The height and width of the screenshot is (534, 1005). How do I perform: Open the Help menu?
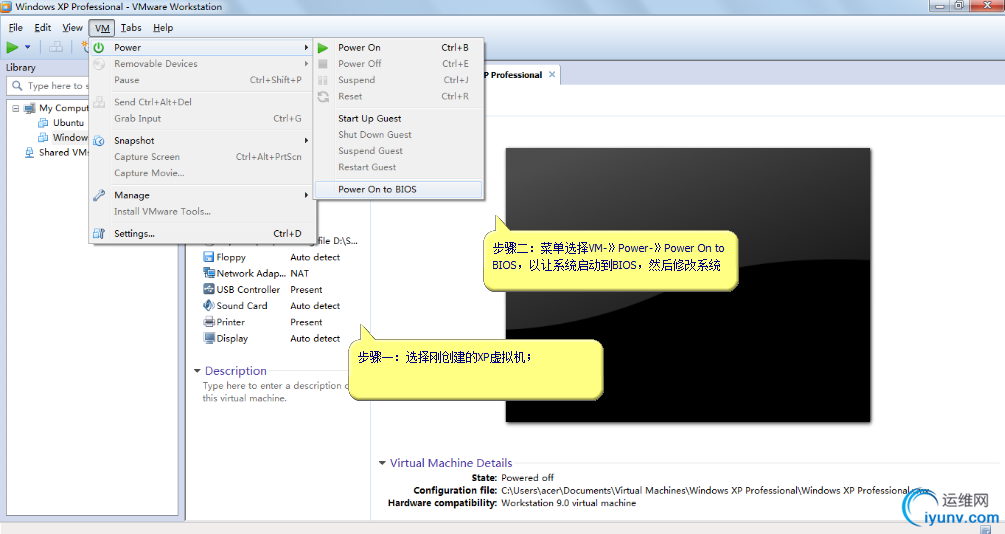(163, 28)
